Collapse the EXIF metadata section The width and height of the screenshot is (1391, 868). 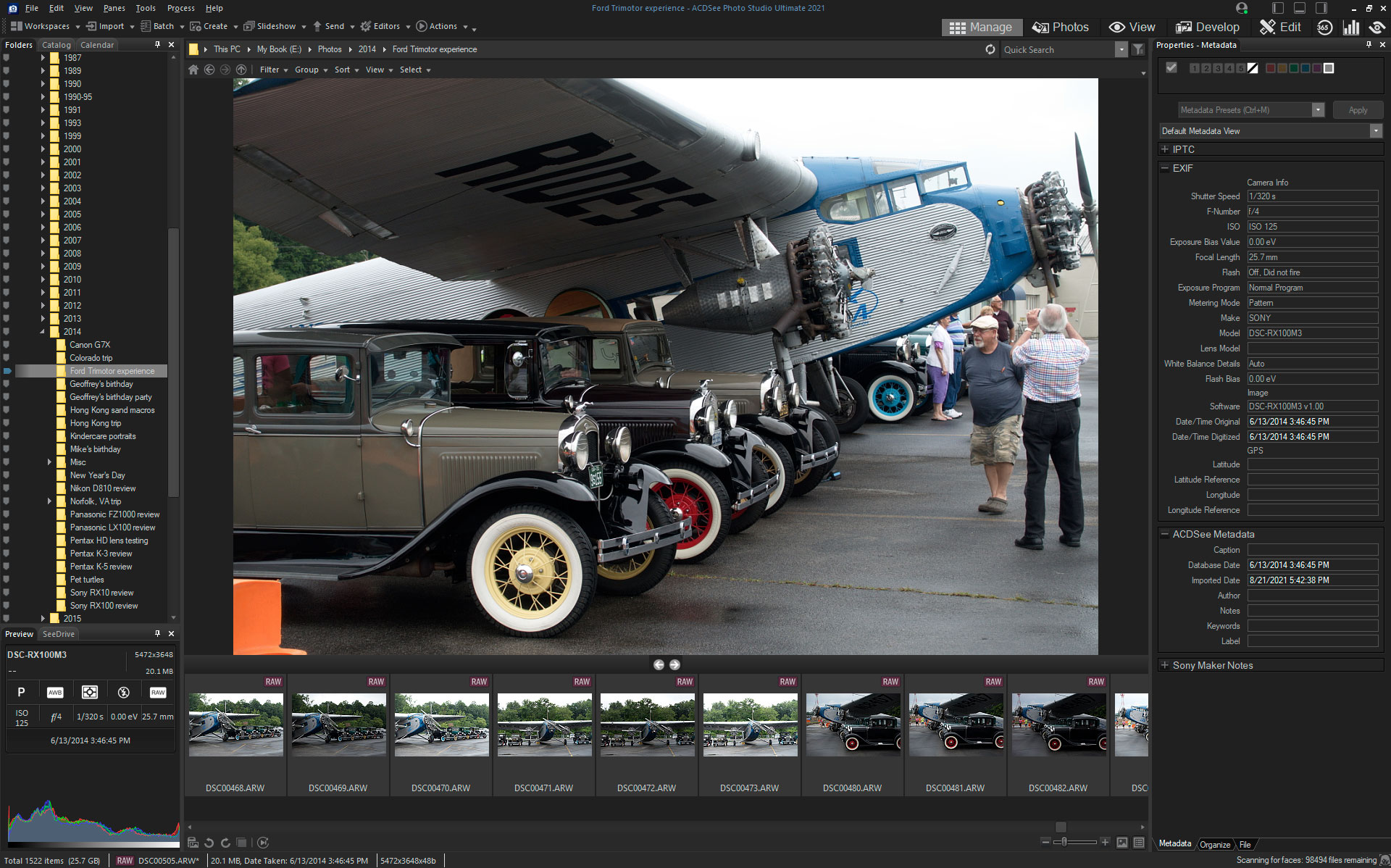pos(1164,168)
